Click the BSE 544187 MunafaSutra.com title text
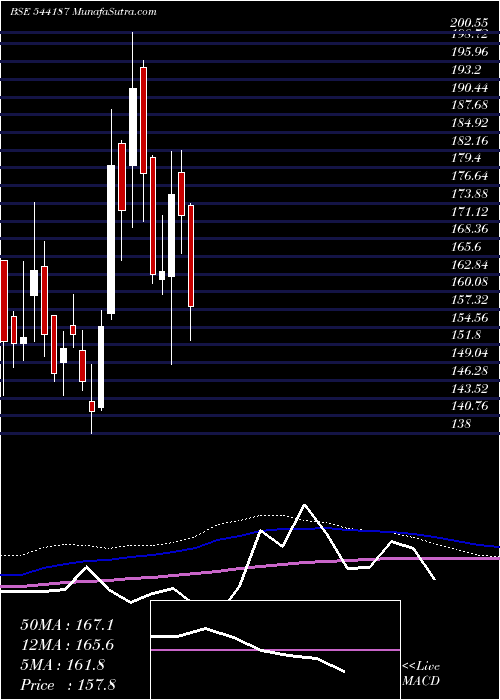500x700 pixels. coord(83,12)
